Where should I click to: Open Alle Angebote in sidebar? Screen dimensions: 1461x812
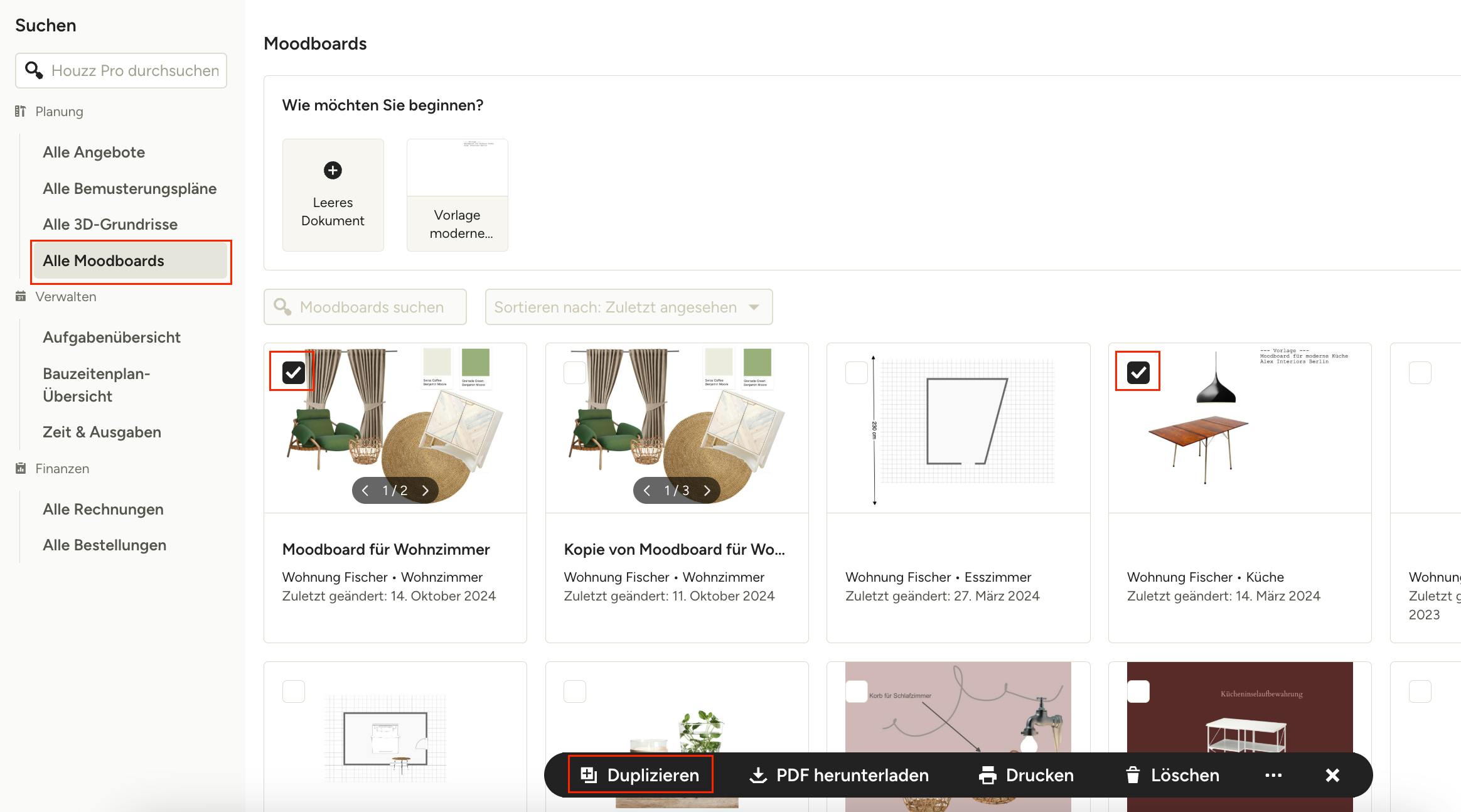pyautogui.click(x=94, y=152)
